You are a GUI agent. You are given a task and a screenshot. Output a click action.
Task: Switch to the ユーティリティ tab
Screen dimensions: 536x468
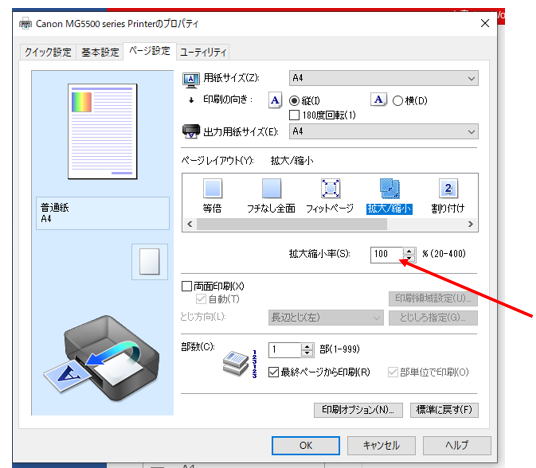click(x=203, y=52)
